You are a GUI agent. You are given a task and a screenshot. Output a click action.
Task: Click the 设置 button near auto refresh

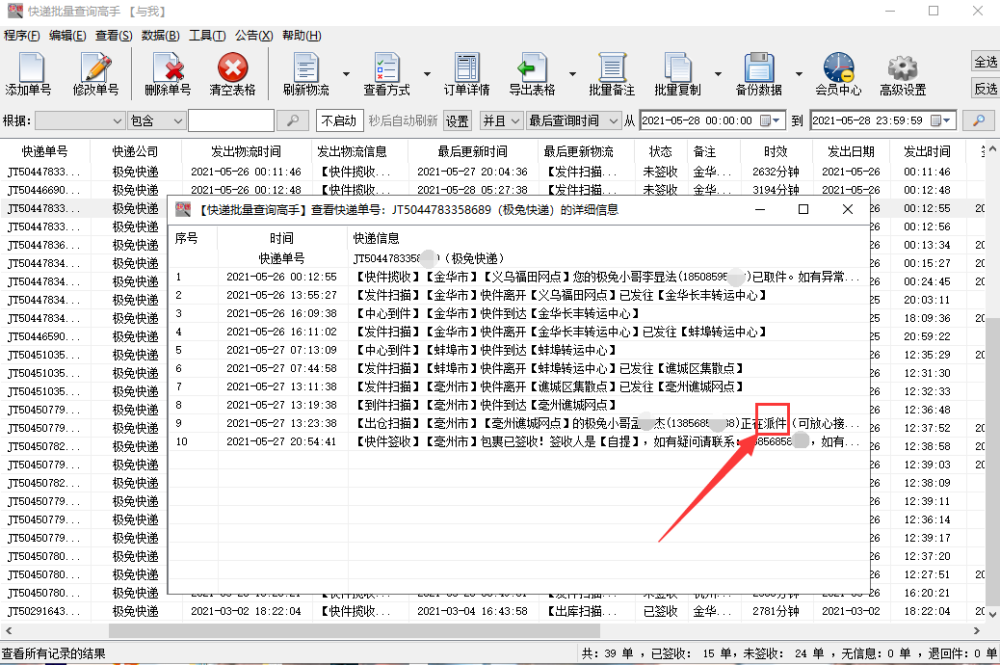pyautogui.click(x=457, y=121)
